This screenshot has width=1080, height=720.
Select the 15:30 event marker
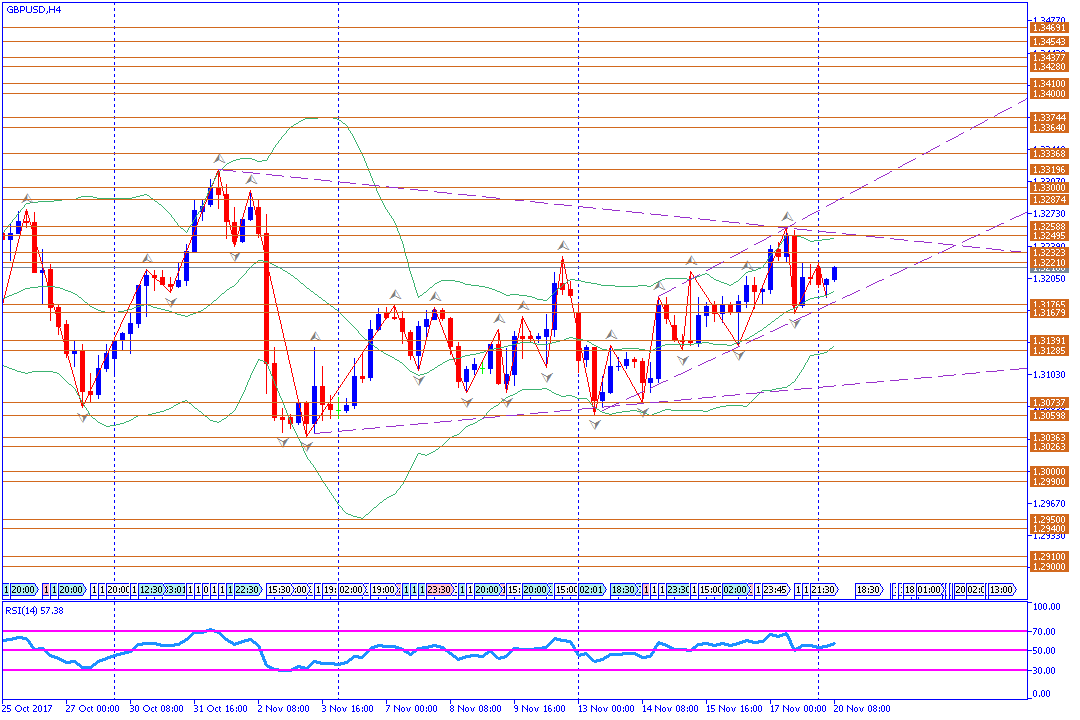[279, 590]
